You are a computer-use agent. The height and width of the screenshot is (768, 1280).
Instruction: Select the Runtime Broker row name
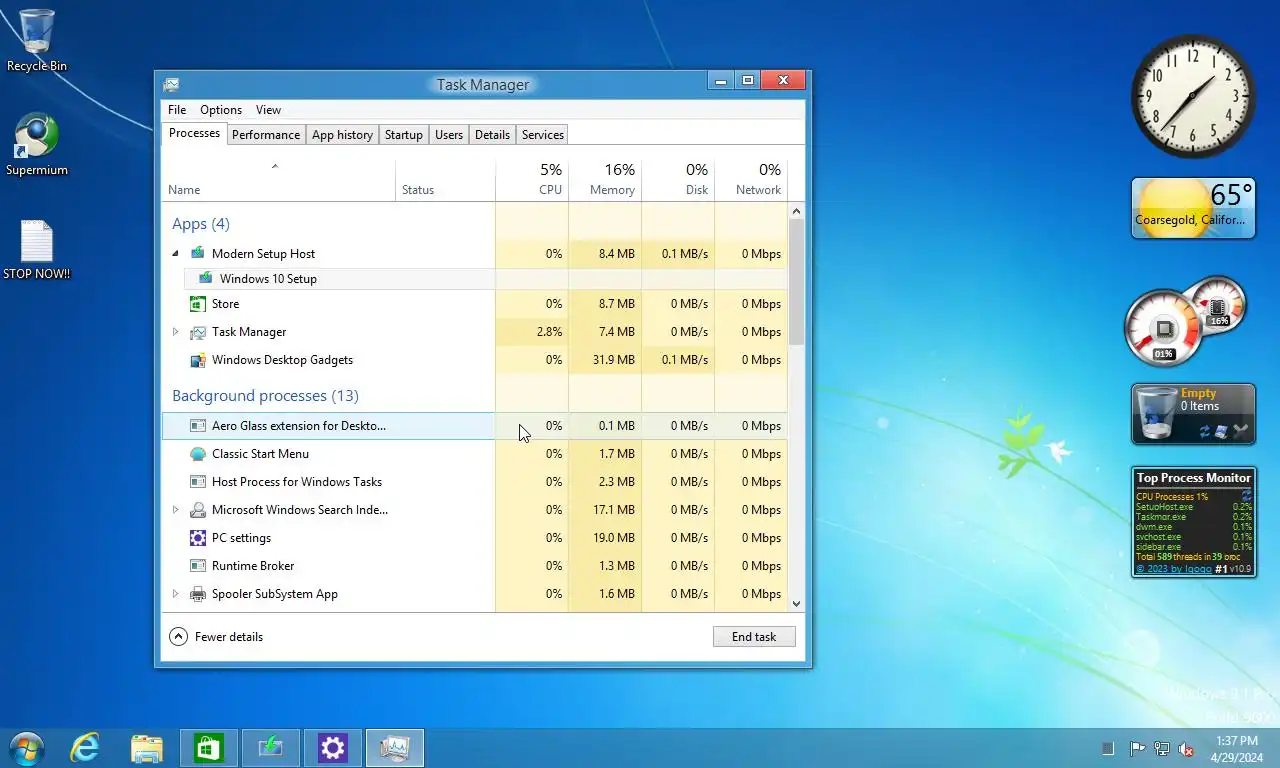point(253,565)
